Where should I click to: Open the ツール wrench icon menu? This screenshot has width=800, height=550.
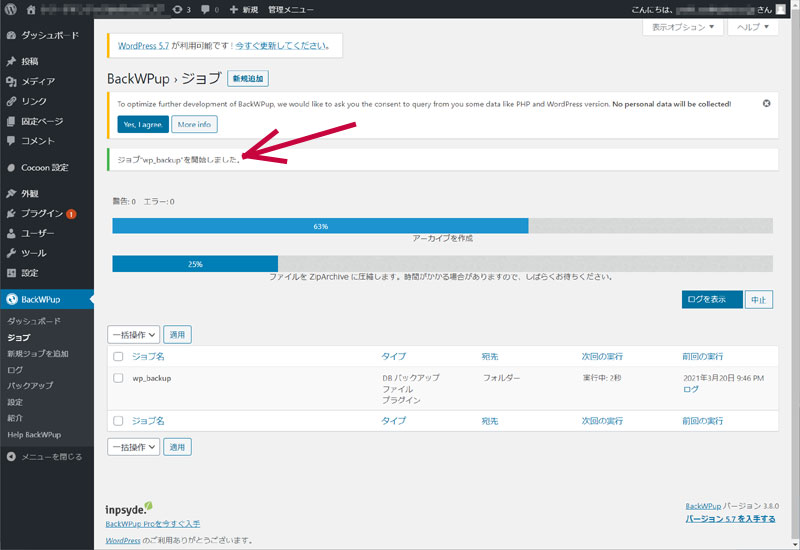11,253
